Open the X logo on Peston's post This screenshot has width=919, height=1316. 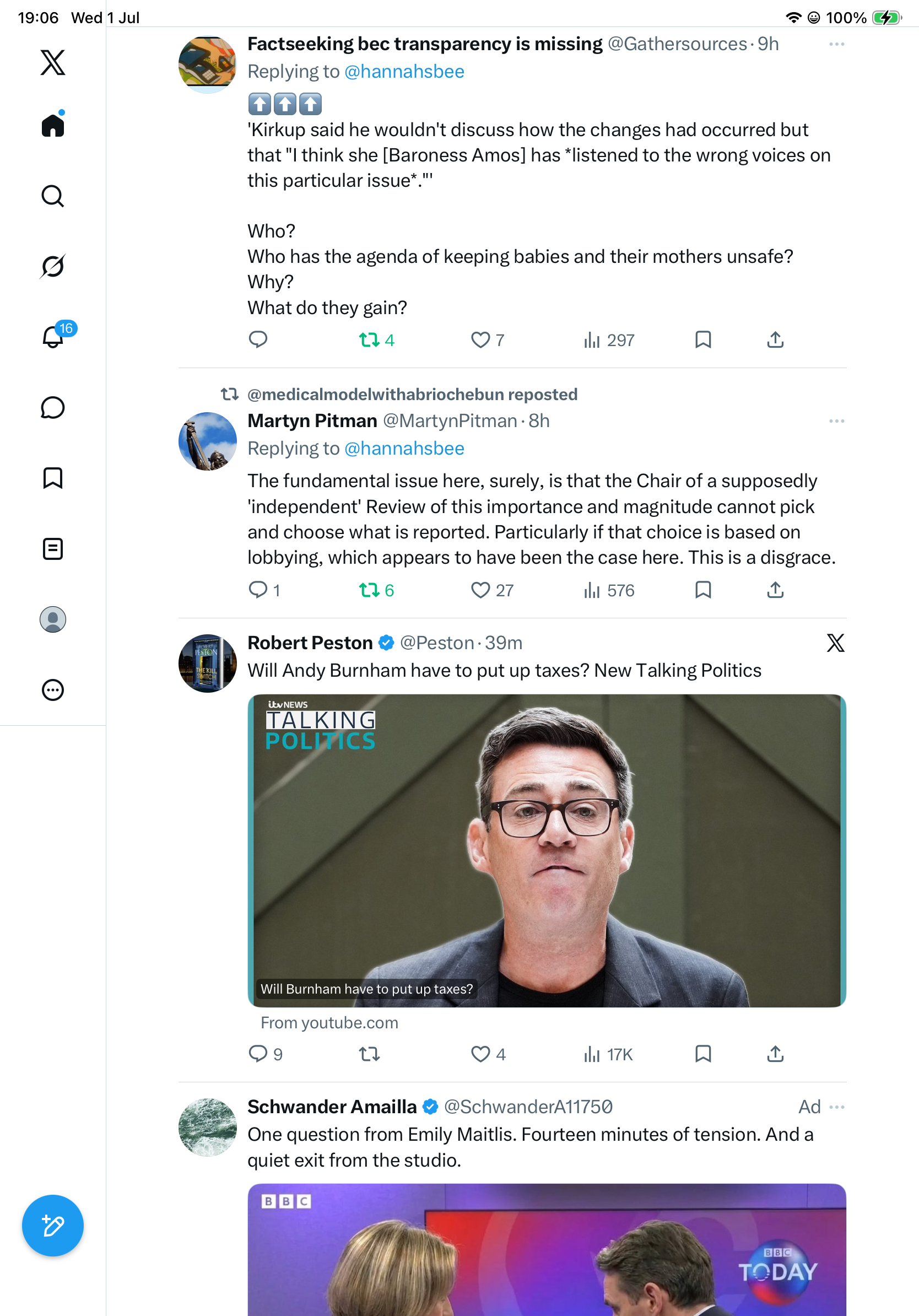(x=835, y=643)
